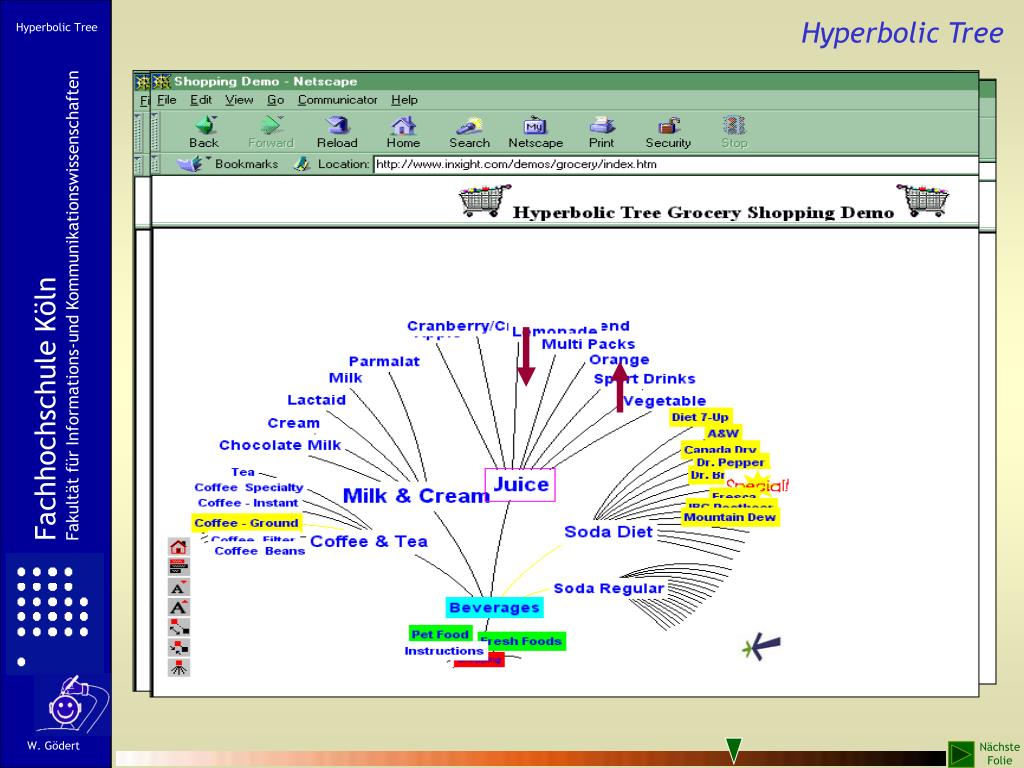
Task: Select the A&W item
Action: (x=723, y=433)
